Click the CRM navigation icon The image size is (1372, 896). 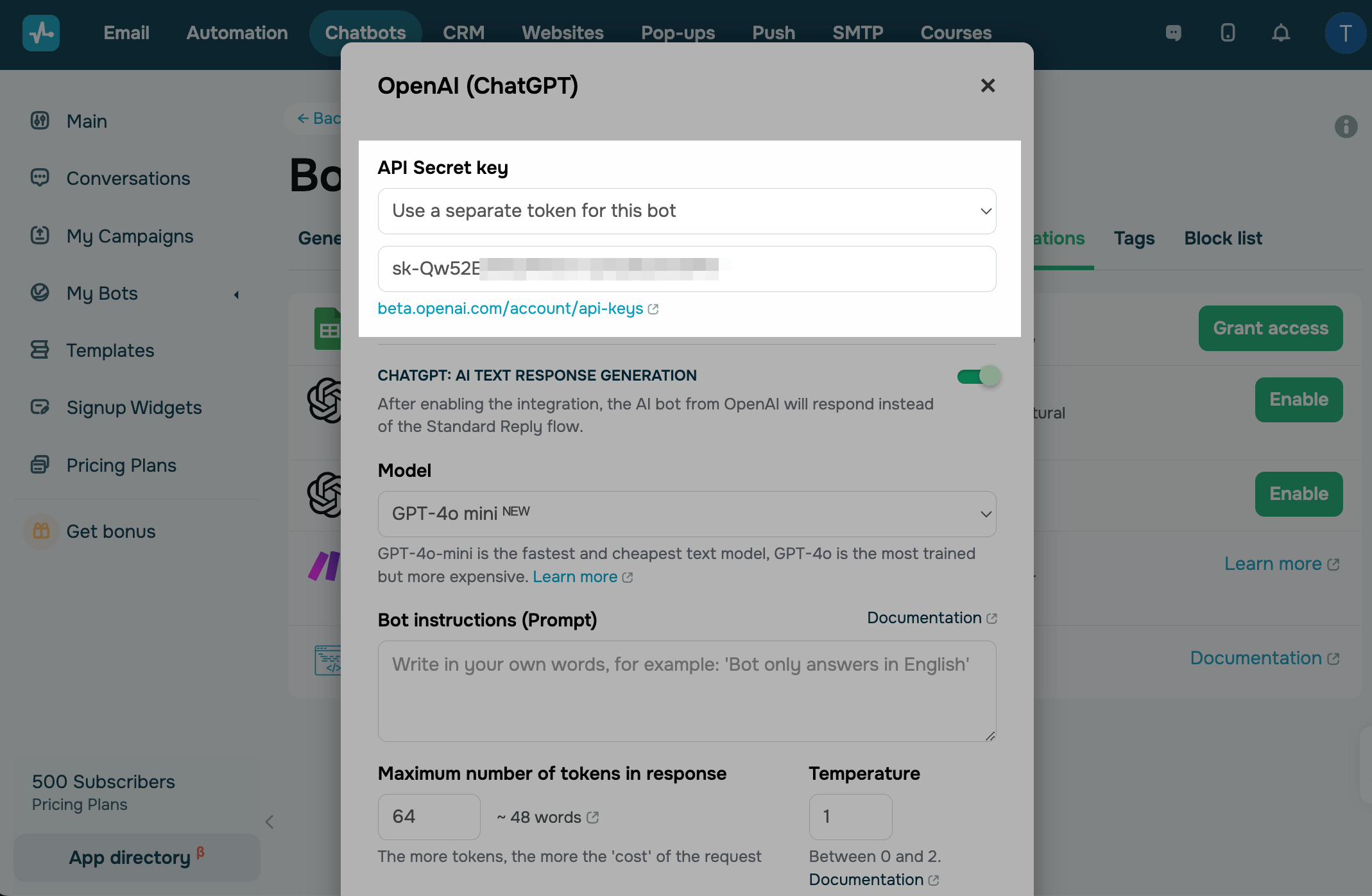(x=463, y=32)
